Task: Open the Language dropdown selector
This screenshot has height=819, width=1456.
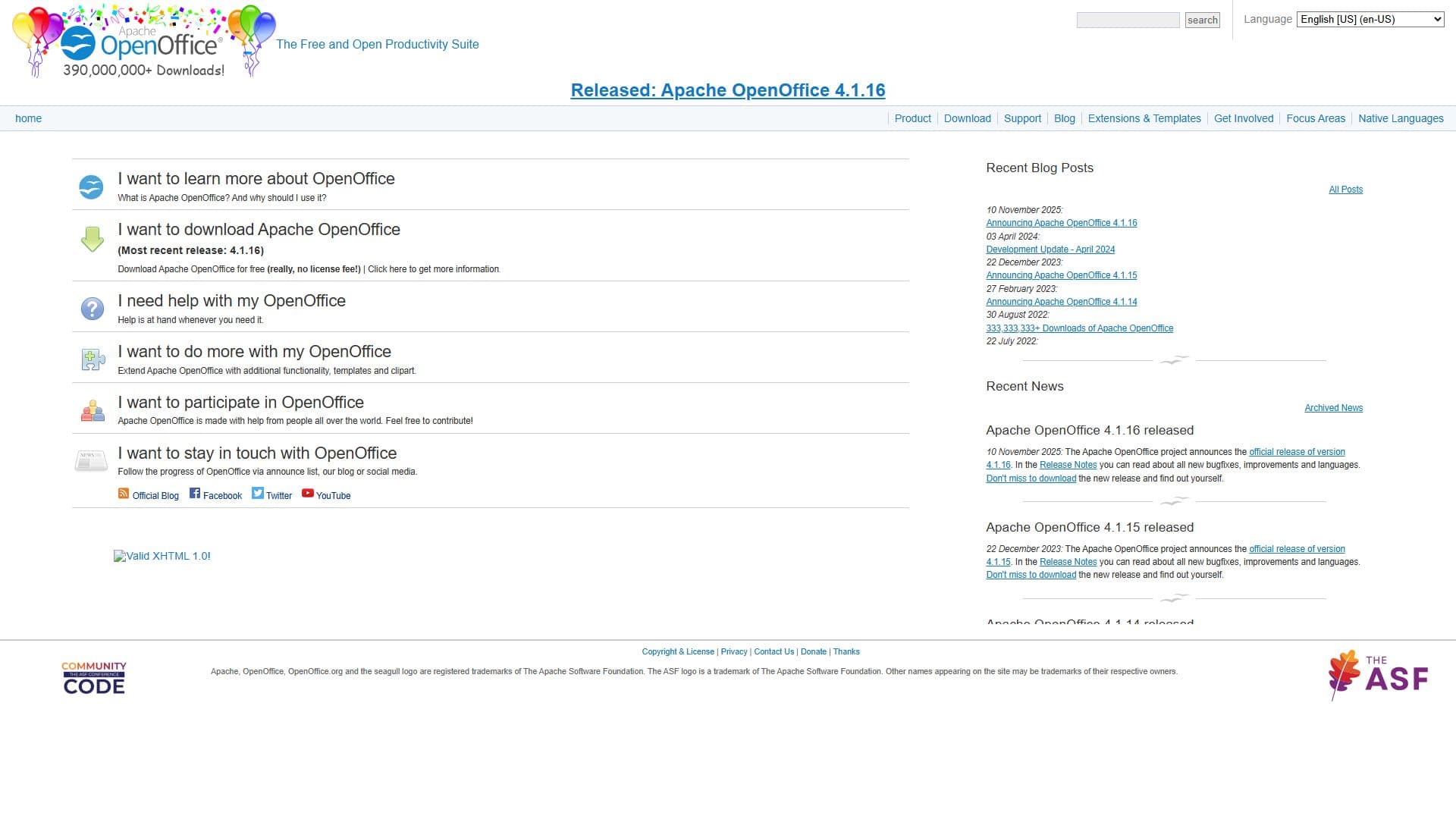Action: pos(1370,20)
